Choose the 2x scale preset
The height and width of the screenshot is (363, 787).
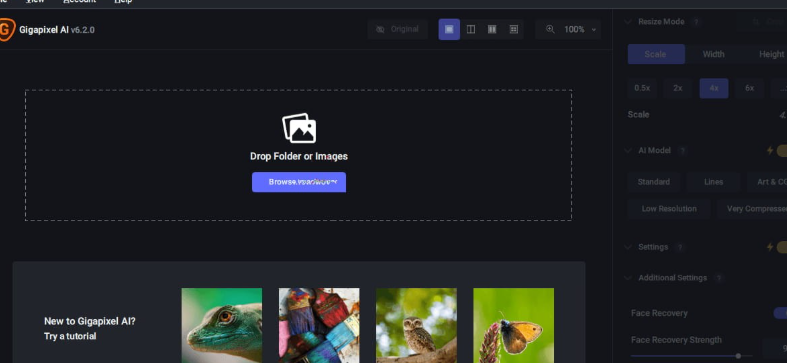[678, 88]
